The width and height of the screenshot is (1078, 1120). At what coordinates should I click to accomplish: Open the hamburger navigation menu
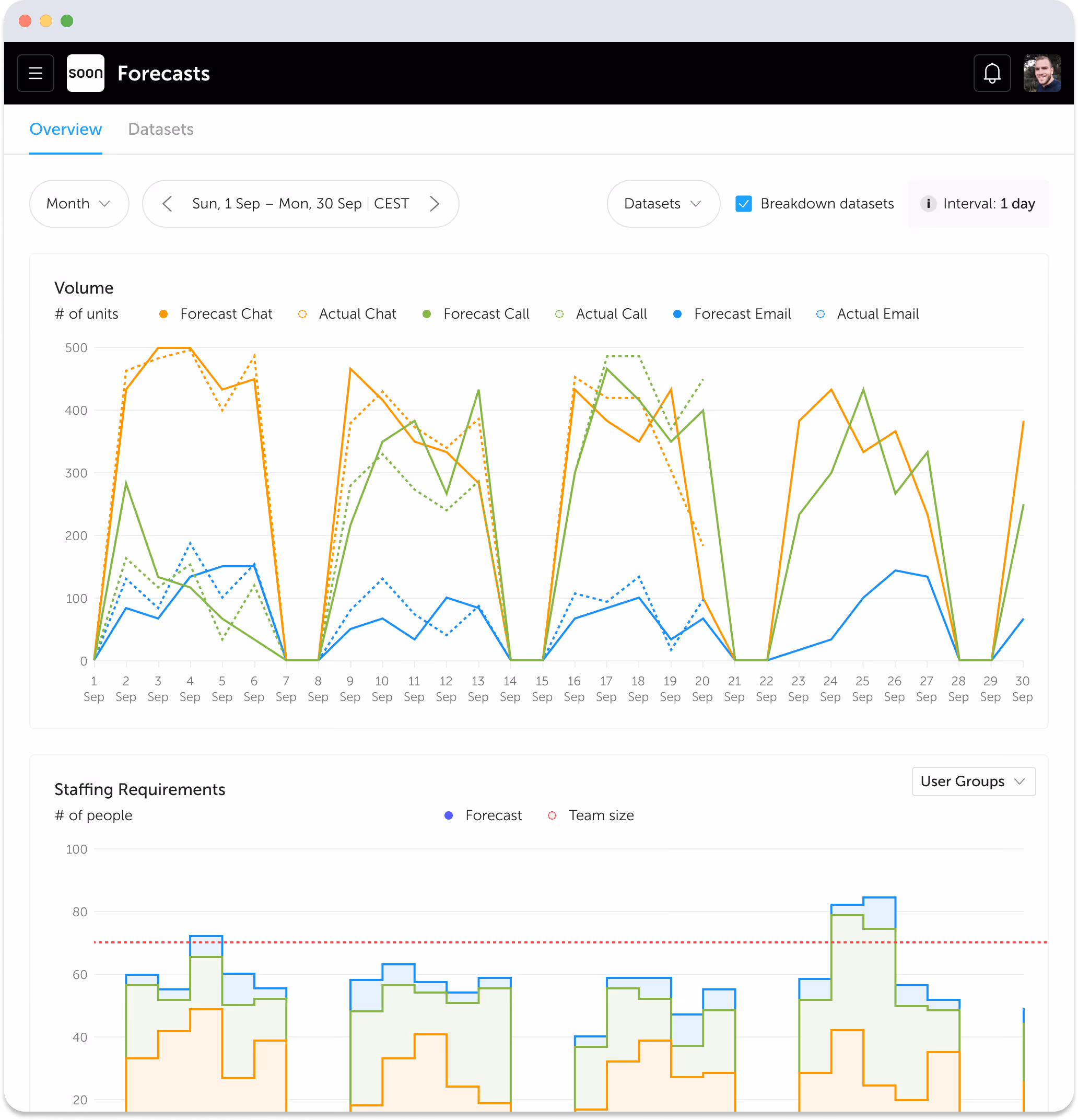(x=35, y=73)
